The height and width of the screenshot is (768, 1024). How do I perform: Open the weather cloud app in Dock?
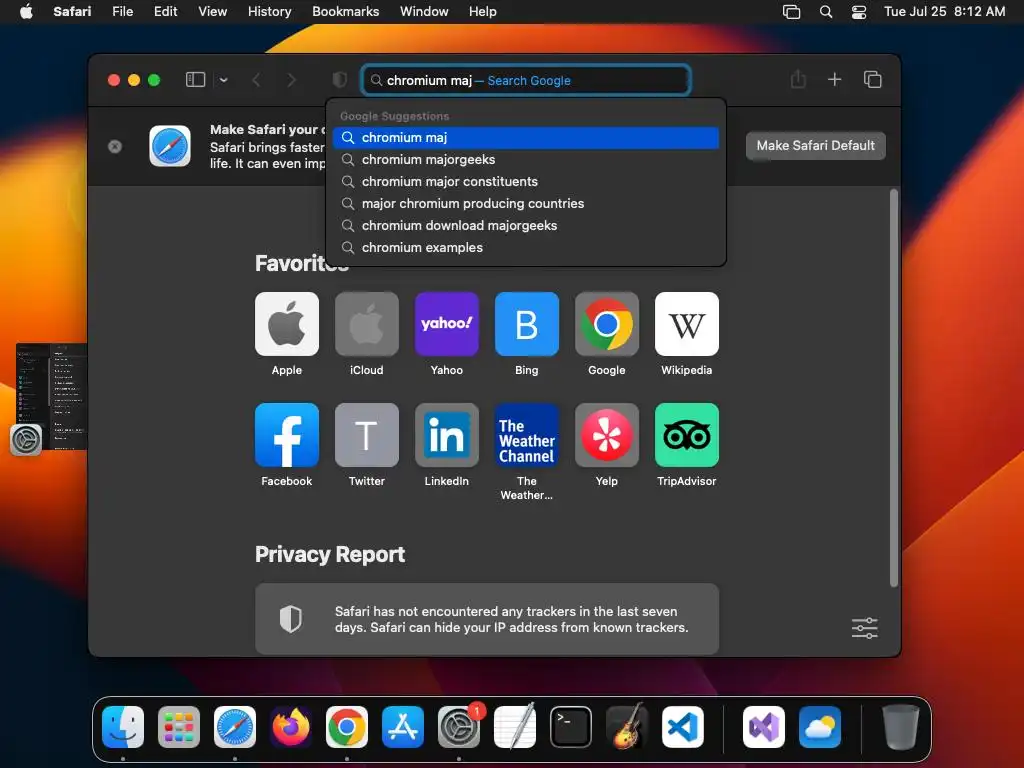(820, 727)
